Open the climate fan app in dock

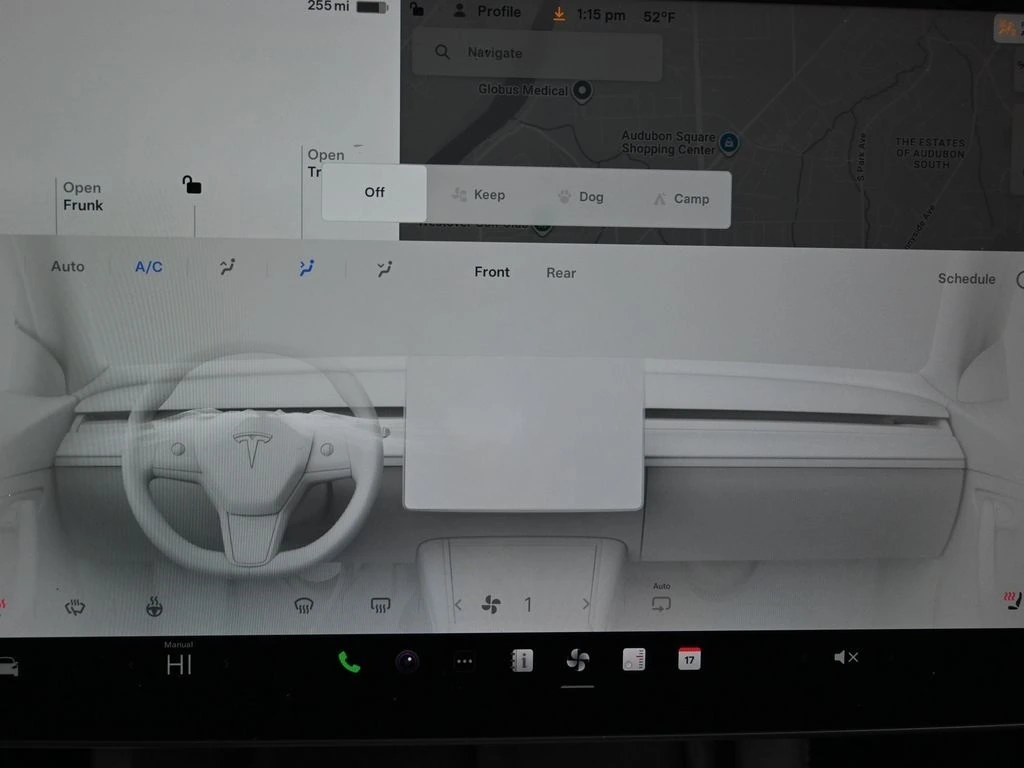pos(577,660)
